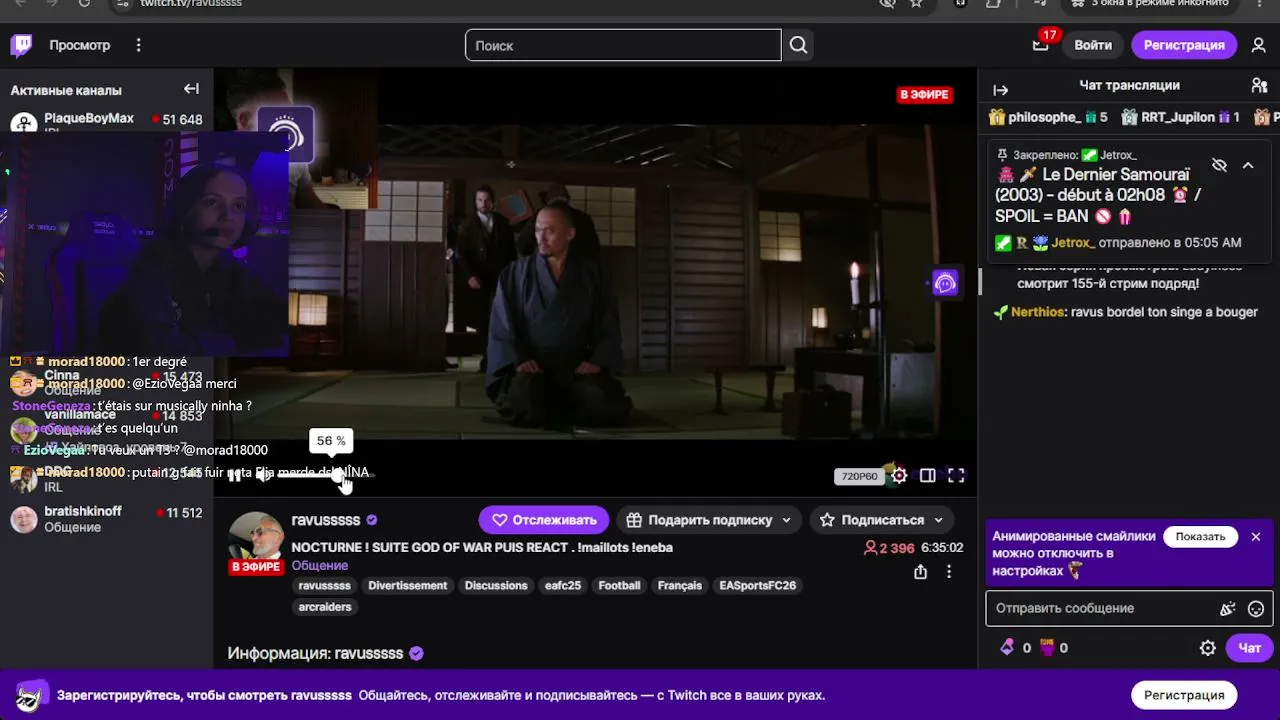Open bratishkinoff channel in sidebar
This screenshot has height=720, width=1280.
(106, 519)
